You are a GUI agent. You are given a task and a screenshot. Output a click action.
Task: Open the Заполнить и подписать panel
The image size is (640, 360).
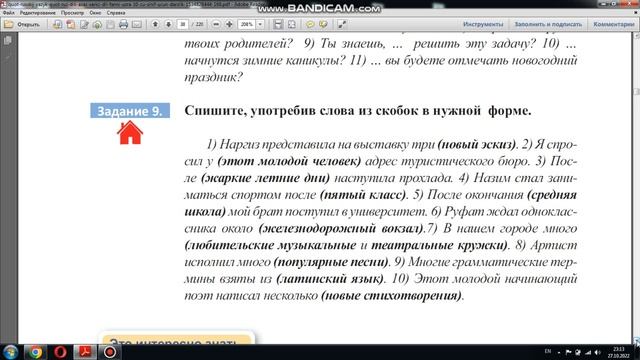coord(548,24)
